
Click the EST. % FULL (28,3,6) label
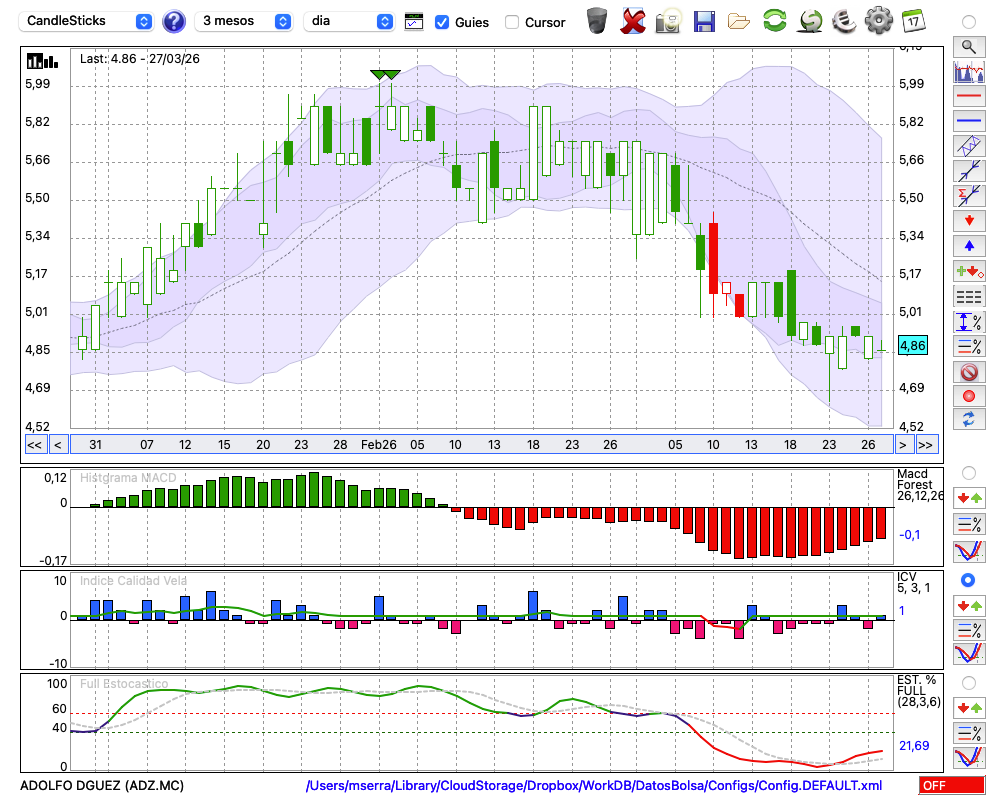[x=919, y=691]
